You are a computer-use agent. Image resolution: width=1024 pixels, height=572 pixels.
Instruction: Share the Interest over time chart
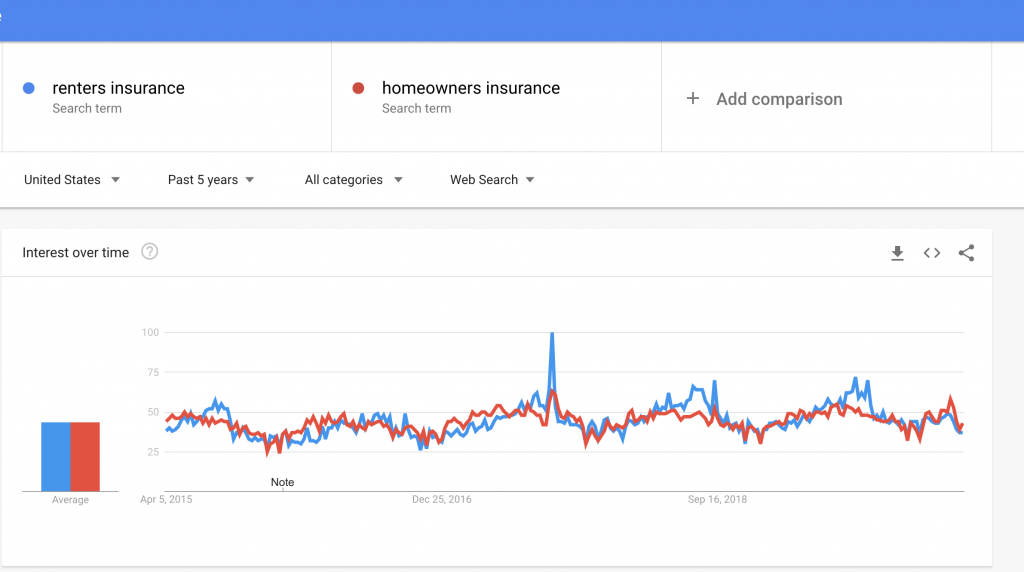click(x=967, y=253)
